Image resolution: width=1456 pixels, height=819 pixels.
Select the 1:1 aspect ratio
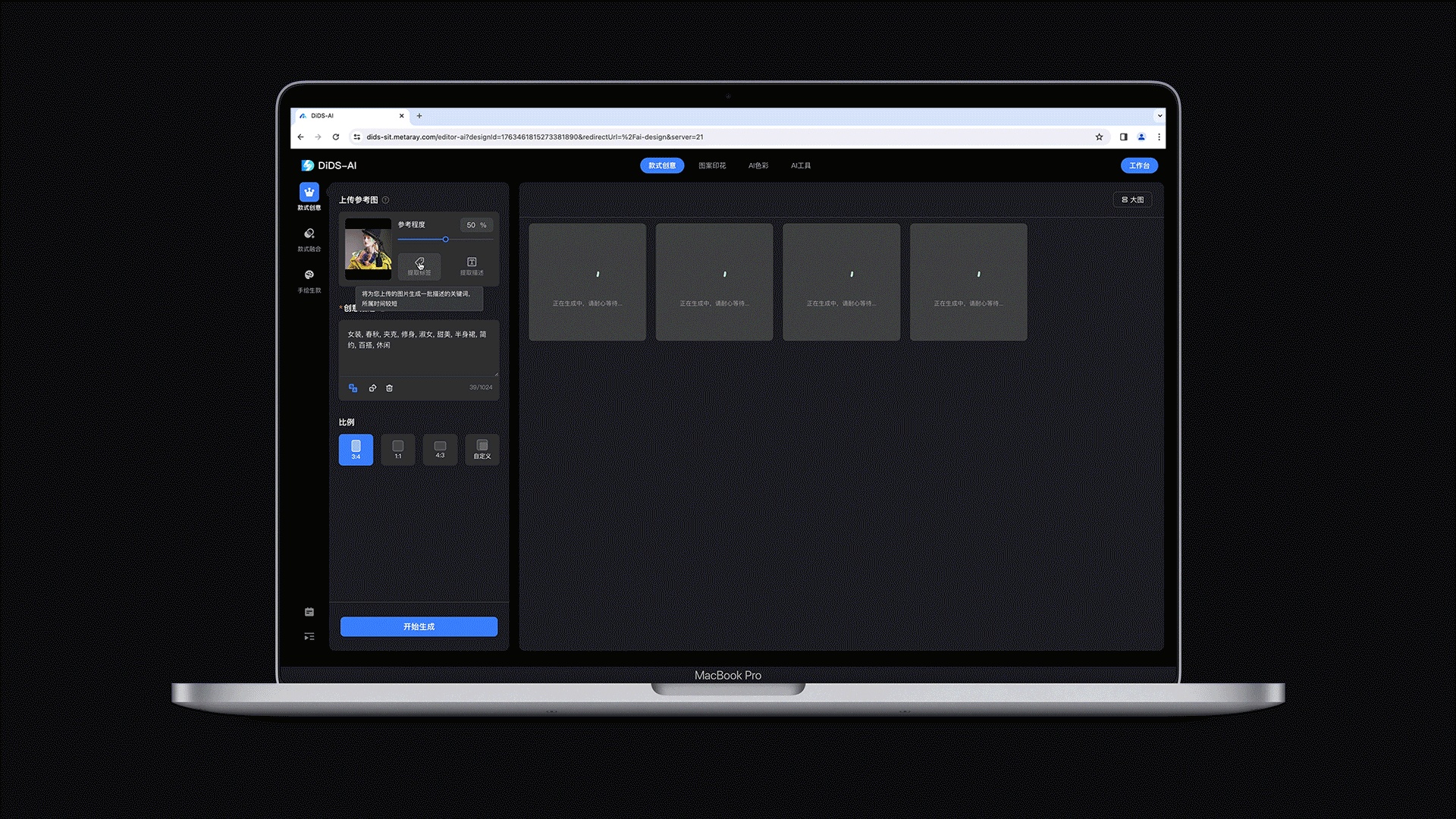pos(398,450)
